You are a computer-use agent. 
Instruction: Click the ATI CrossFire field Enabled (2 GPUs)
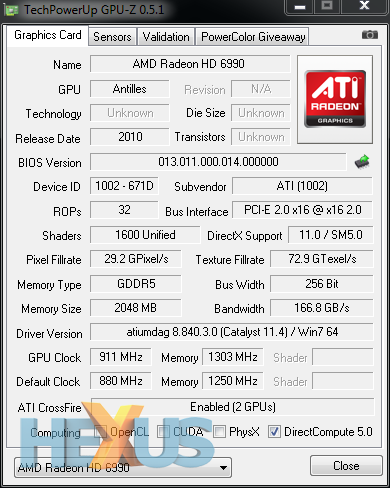click(x=233, y=407)
